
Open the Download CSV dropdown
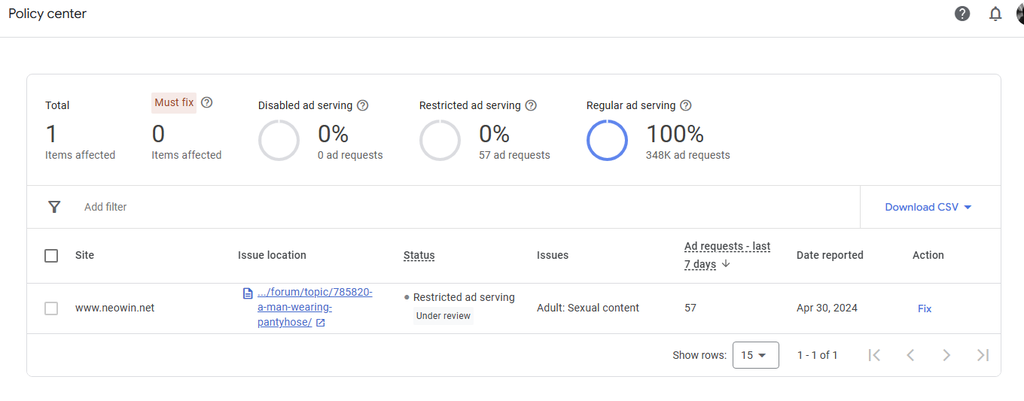pyautogui.click(x=928, y=207)
